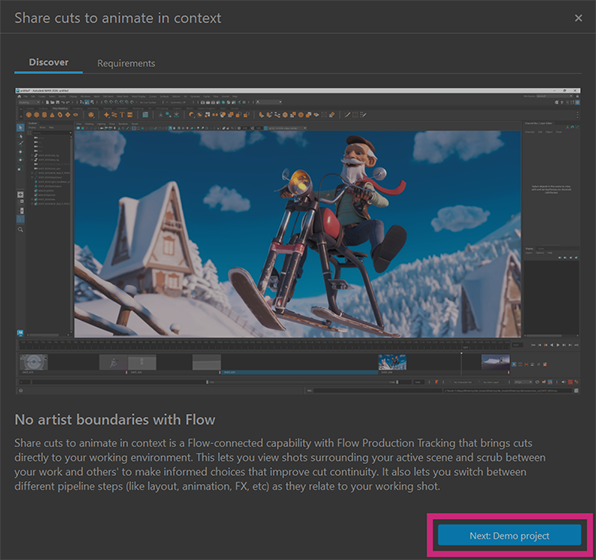The image size is (596, 560).
Task: Click the paragraph starting 'Share cuts to animate in context is'
Action: pos(280,465)
